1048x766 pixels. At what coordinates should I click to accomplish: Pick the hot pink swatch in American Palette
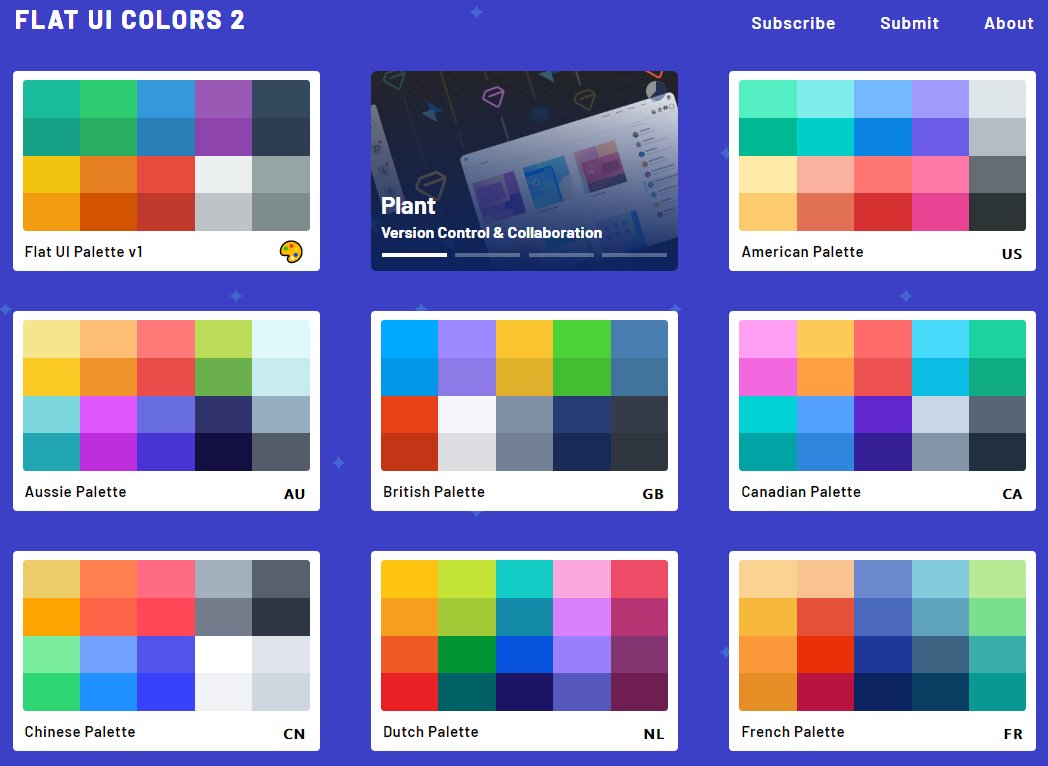pos(940,212)
